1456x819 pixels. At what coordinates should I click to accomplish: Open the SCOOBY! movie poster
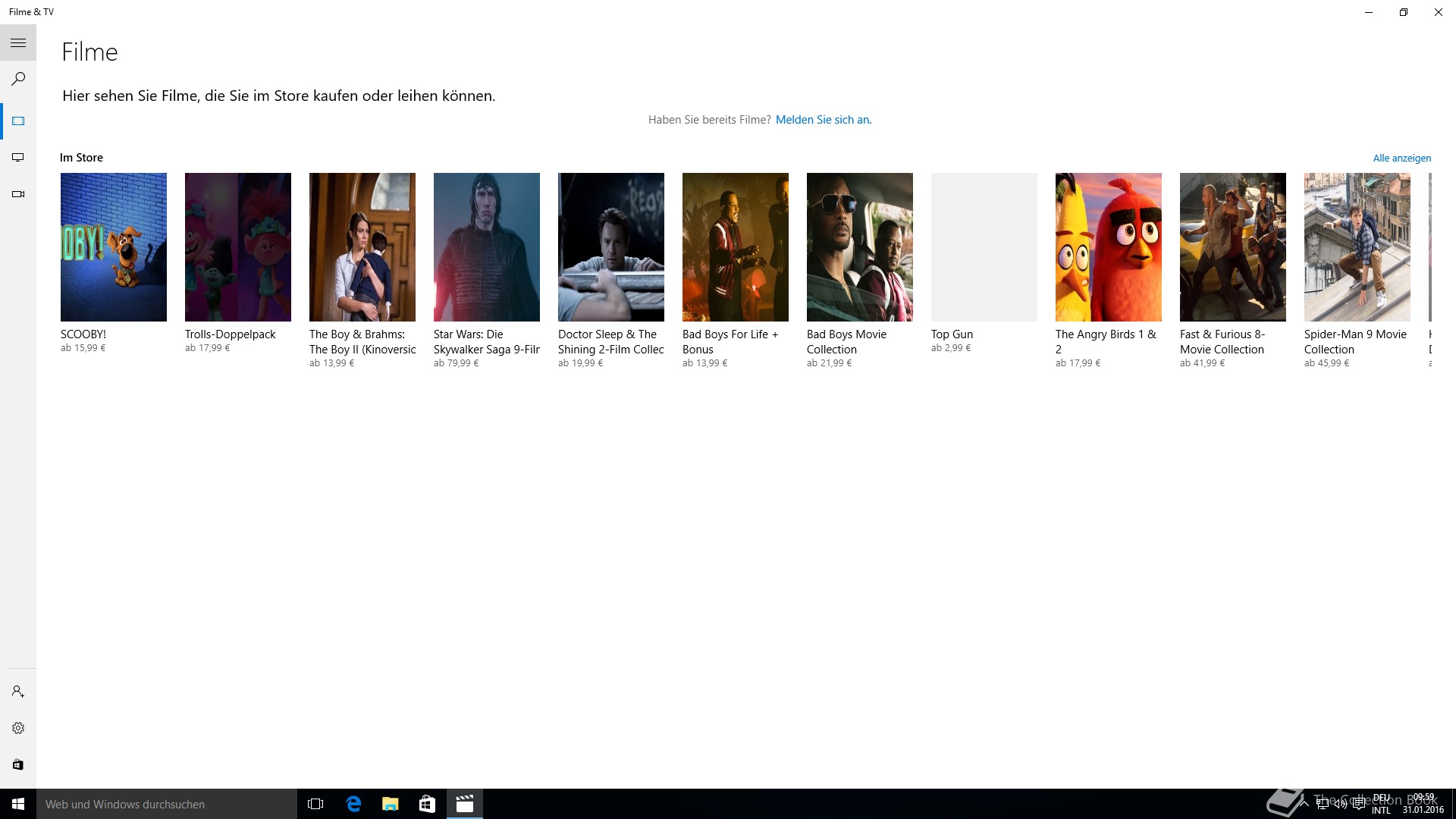tap(114, 247)
